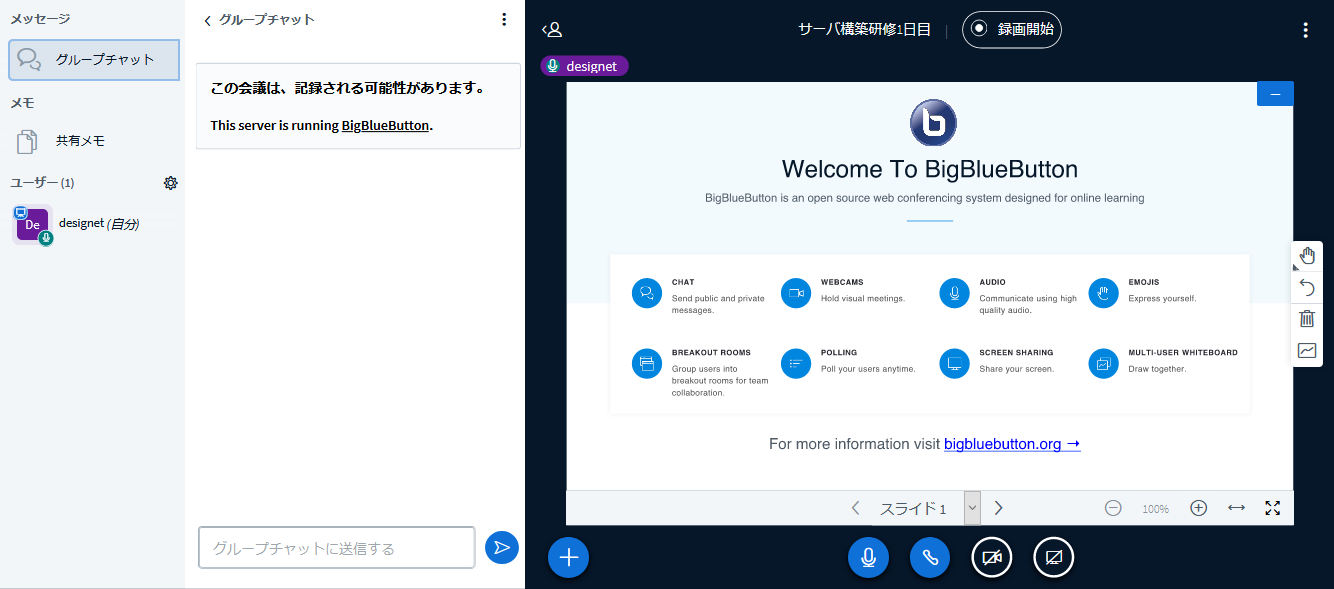Image resolution: width=1334 pixels, height=589 pixels.
Task: Zoom in the slide with plus
Action: [x=1199, y=508]
